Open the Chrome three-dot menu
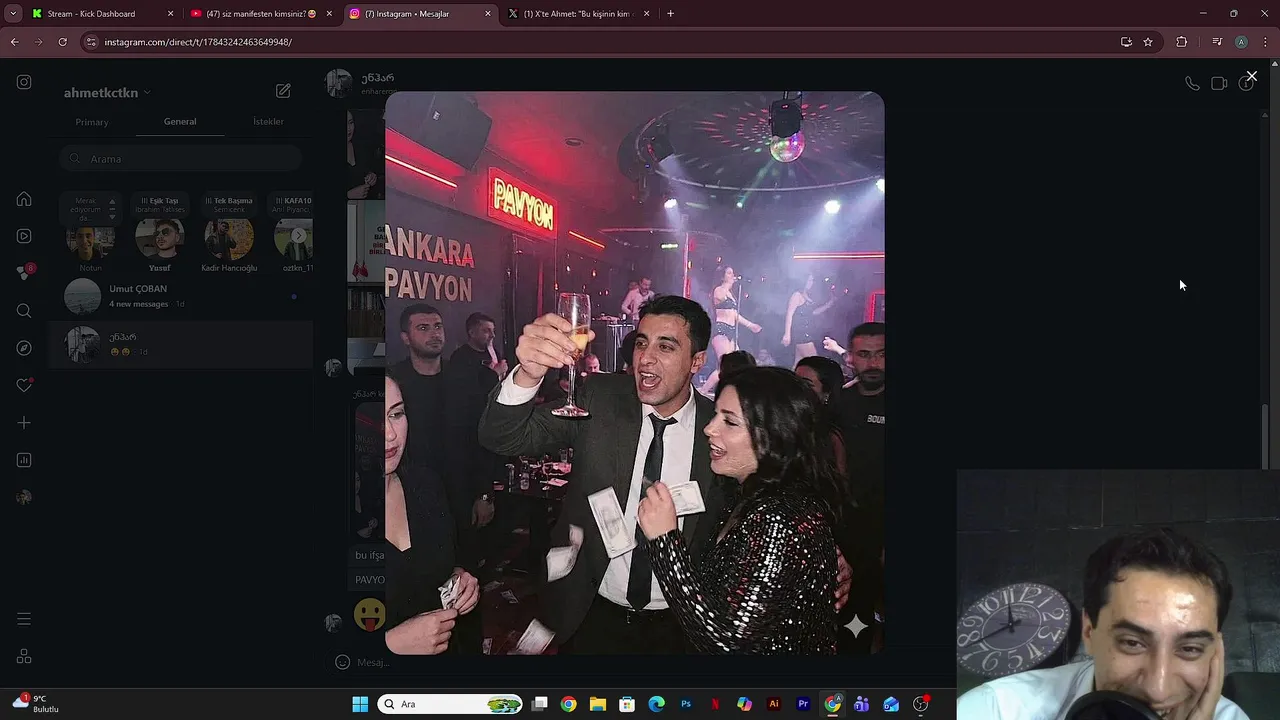The image size is (1280, 720). click(1265, 42)
